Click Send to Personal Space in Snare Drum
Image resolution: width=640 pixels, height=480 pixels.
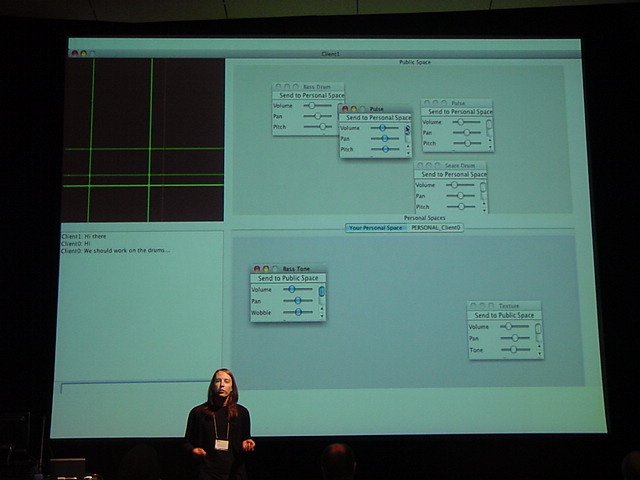[451, 174]
